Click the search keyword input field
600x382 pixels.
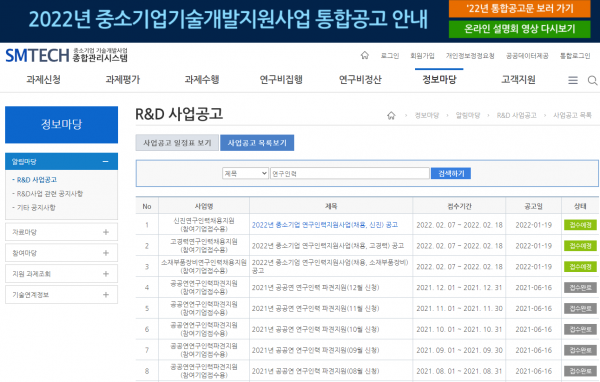point(350,173)
